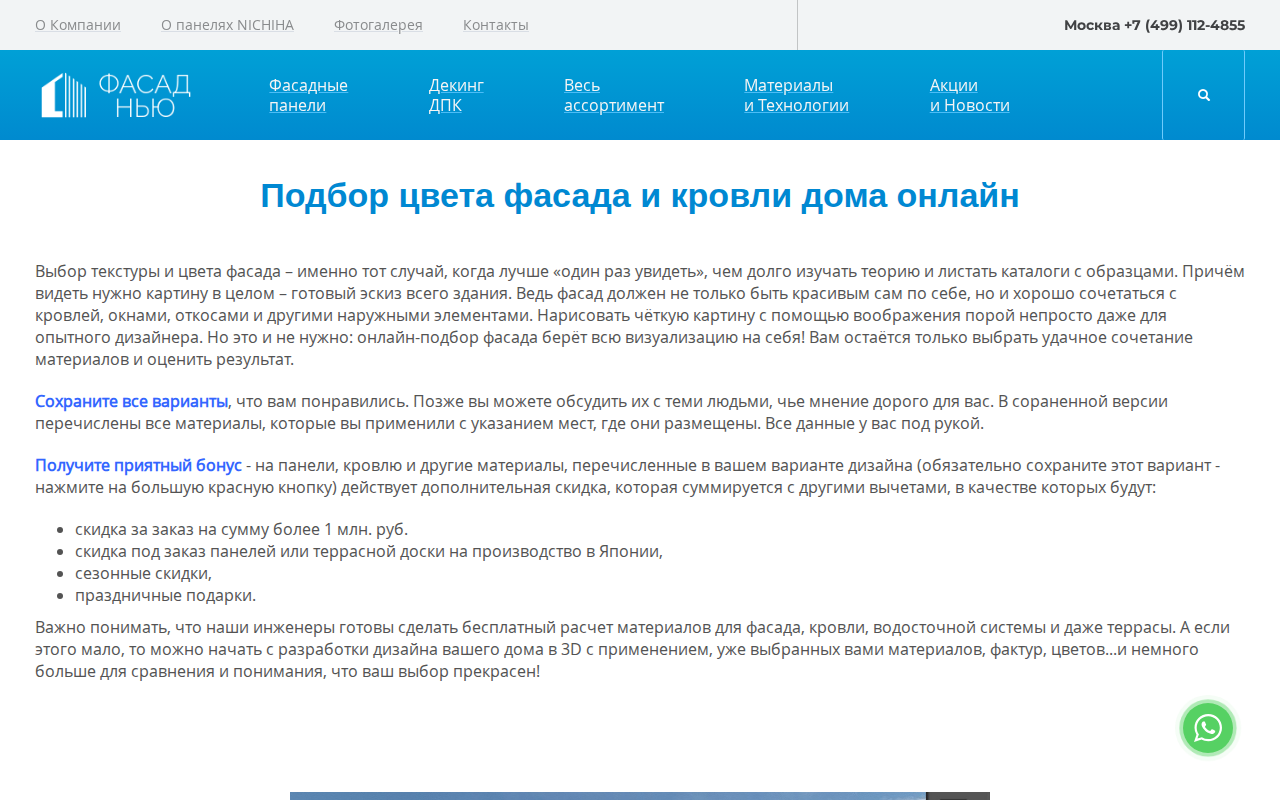Click bullet about производство в Японии
This screenshot has width=1280, height=800.
click(x=369, y=551)
